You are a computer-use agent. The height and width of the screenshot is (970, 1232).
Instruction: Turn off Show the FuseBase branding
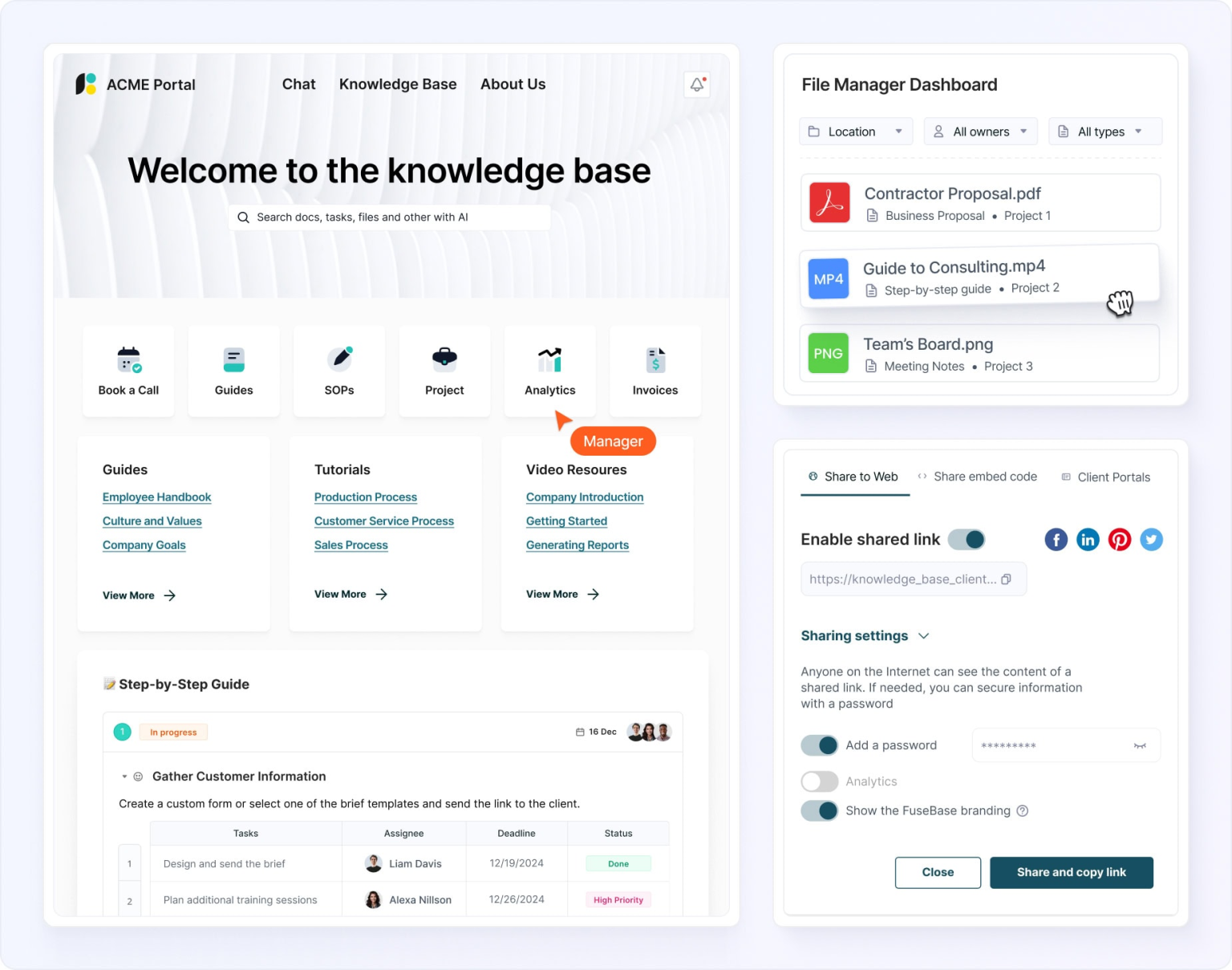tap(819, 811)
